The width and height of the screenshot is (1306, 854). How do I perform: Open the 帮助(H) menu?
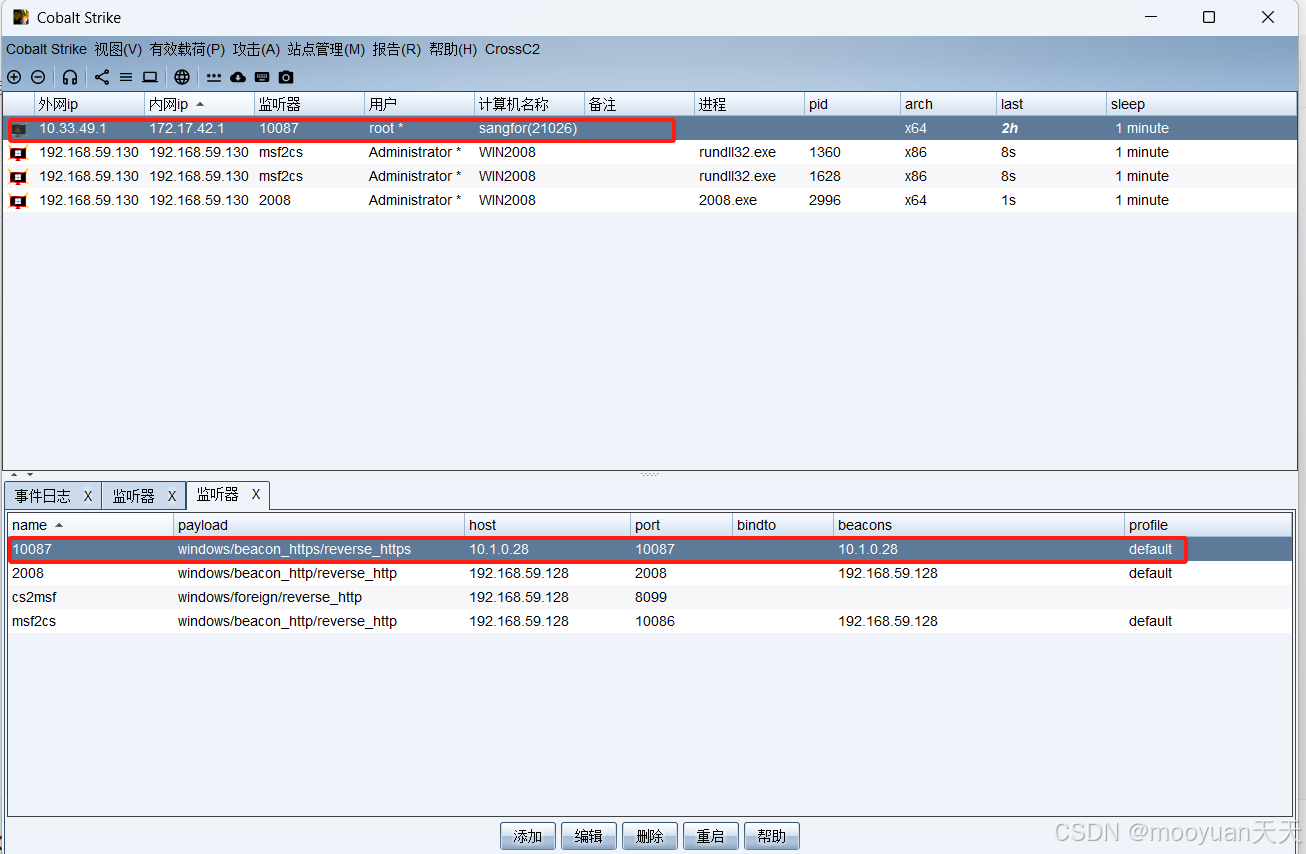point(453,49)
